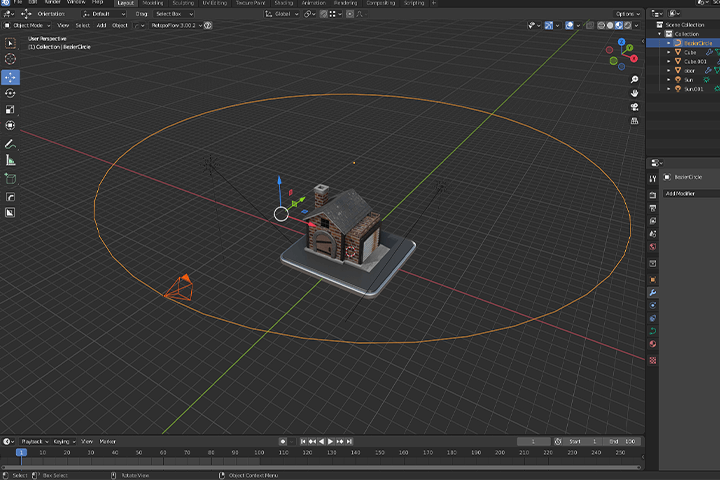Toggle auto keying record button
This screenshot has height=480, width=720.
coord(283,441)
